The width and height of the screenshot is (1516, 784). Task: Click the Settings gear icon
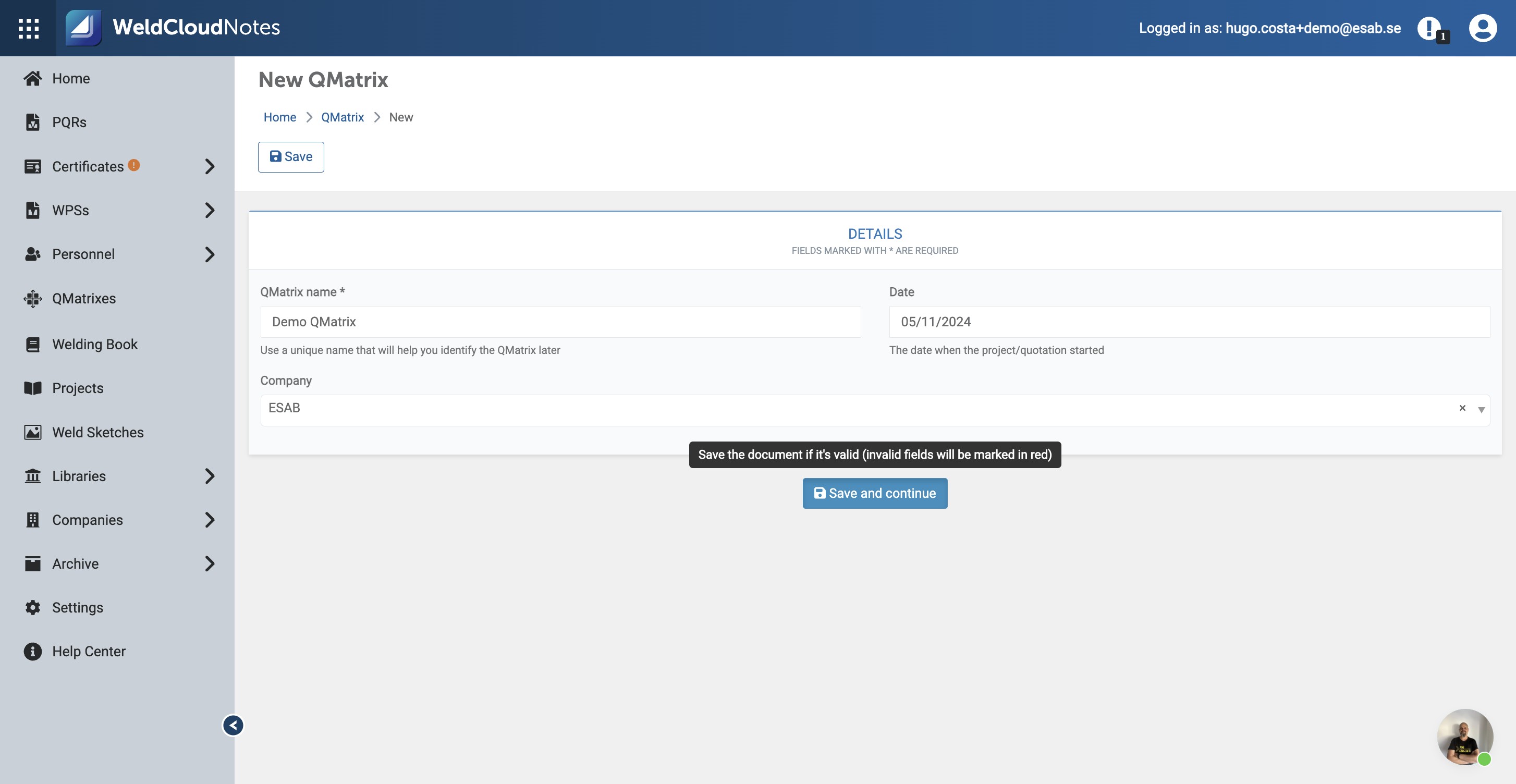coord(33,607)
